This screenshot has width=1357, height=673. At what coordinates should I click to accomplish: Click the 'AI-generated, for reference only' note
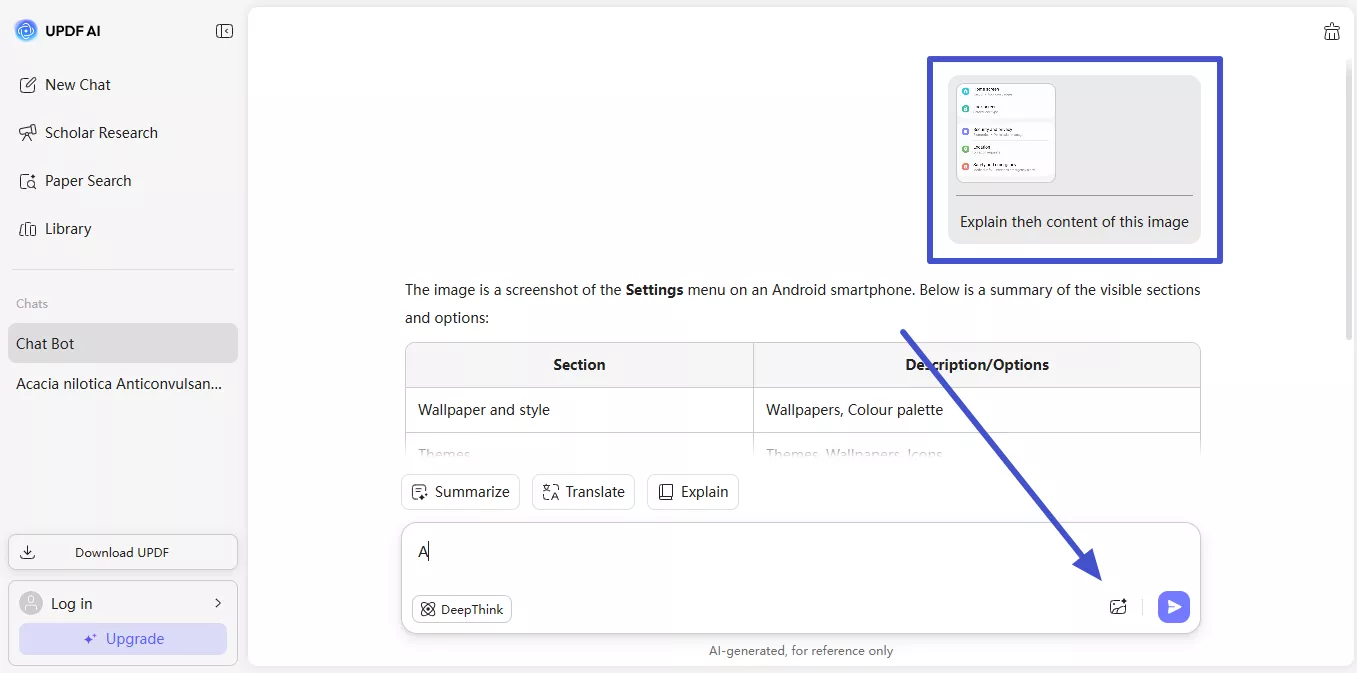[x=801, y=651]
